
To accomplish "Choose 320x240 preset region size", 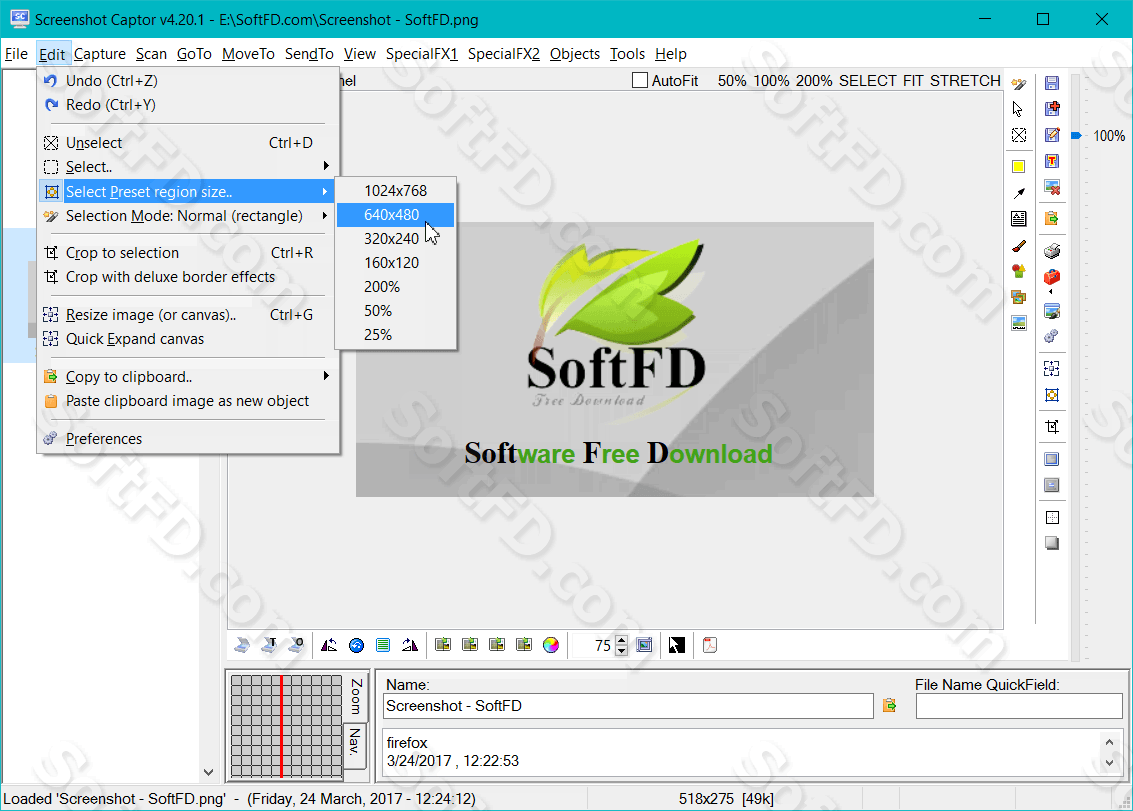I will coord(395,239).
